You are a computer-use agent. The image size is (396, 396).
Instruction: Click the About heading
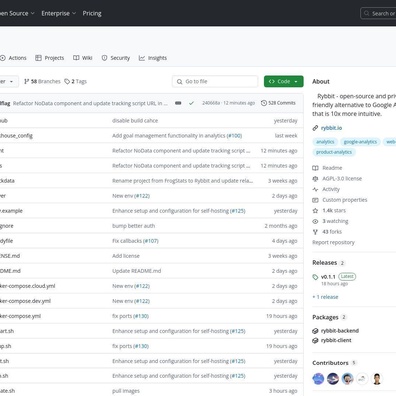click(321, 81)
